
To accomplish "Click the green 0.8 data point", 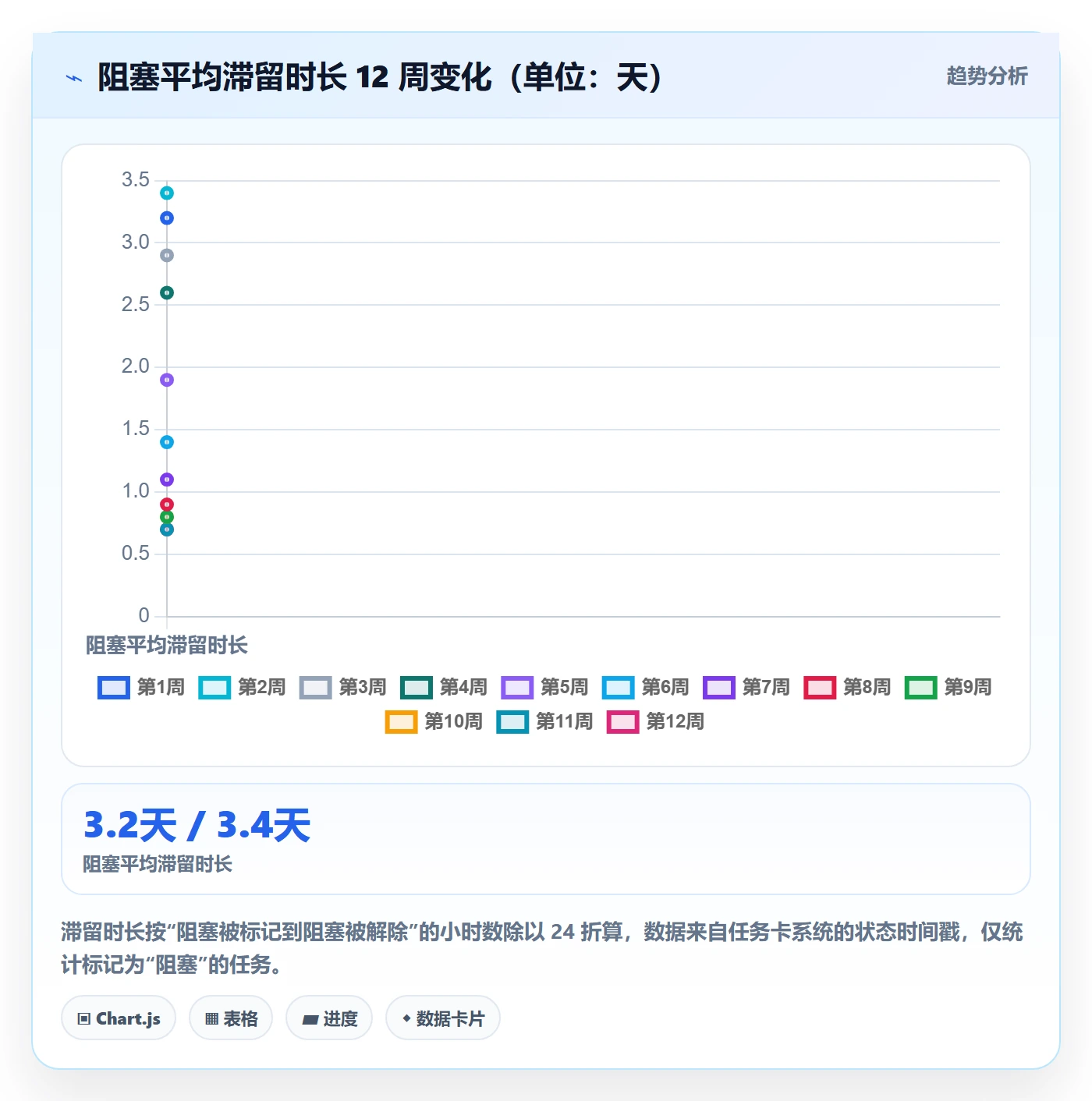I will 167,517.
